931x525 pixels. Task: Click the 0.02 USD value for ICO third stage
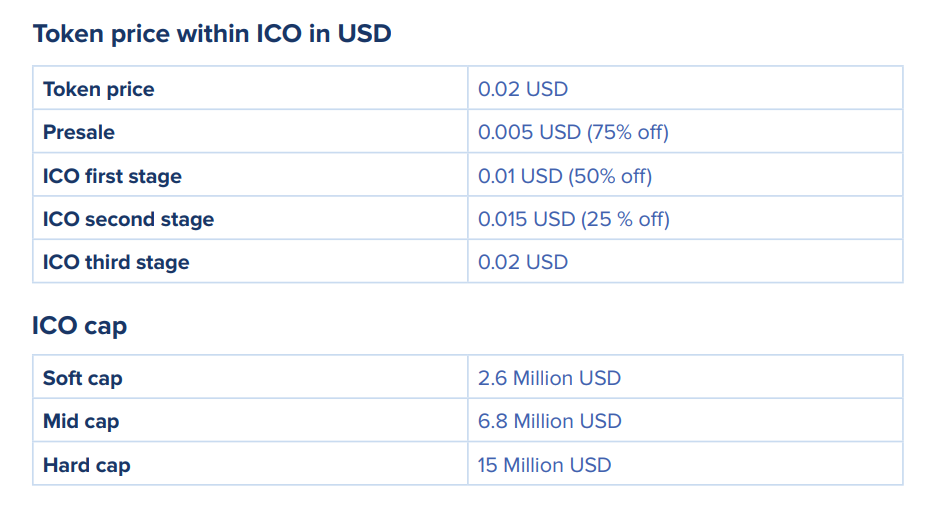point(523,262)
